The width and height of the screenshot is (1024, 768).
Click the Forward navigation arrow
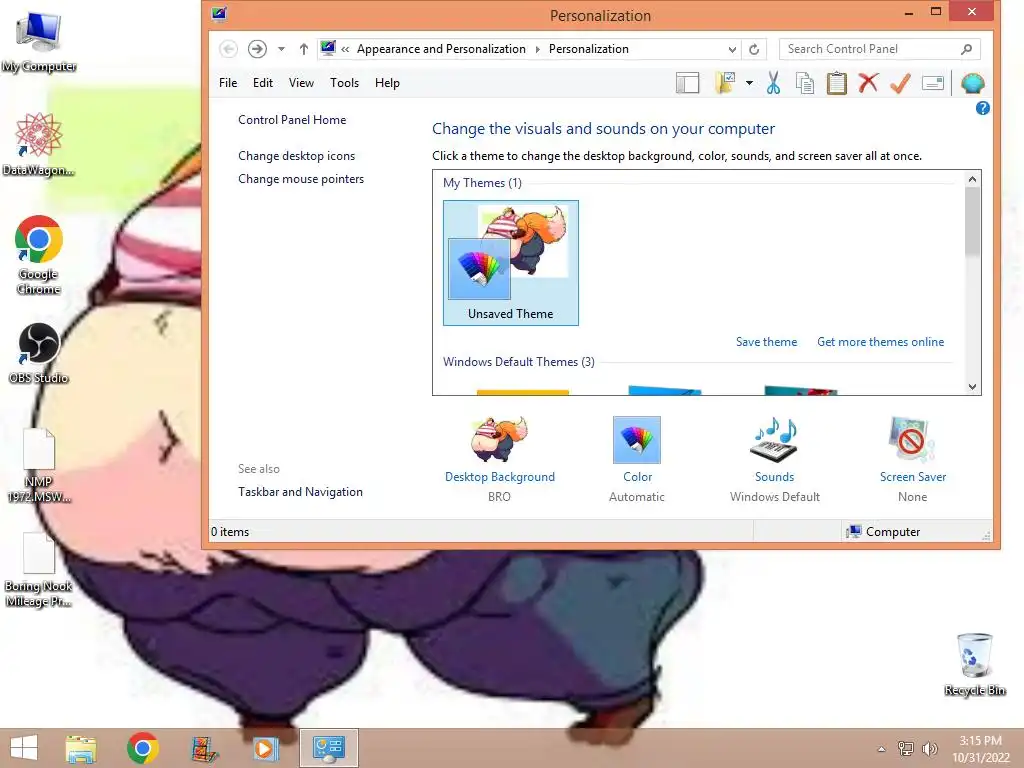click(x=257, y=49)
